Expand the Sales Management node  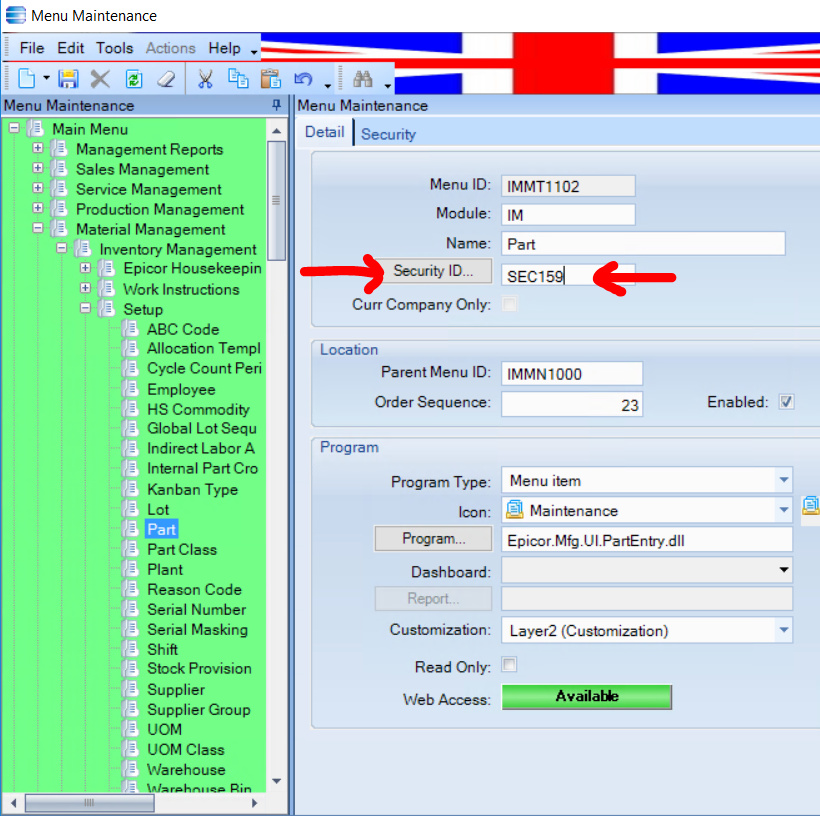click(x=38, y=168)
